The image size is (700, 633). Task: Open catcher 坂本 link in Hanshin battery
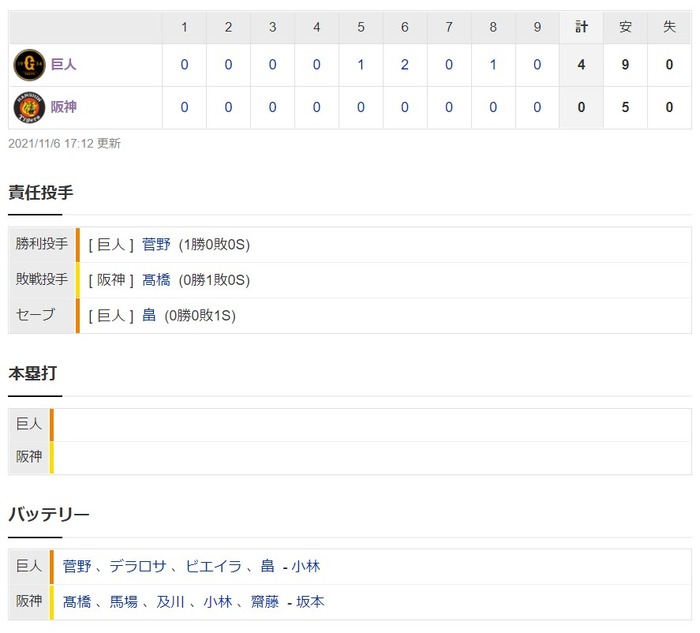coord(310,602)
